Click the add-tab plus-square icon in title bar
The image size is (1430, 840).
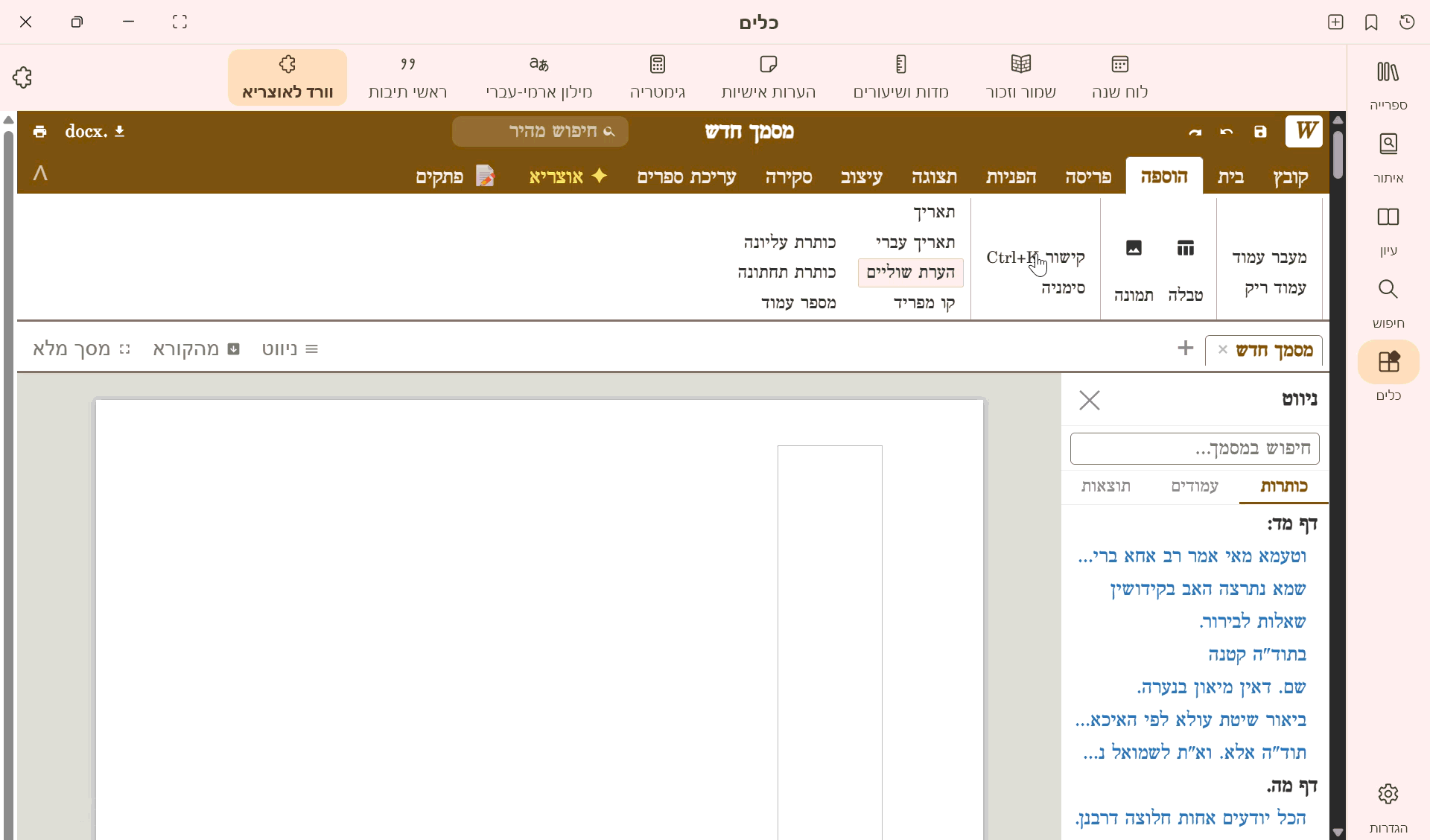pyautogui.click(x=1335, y=22)
